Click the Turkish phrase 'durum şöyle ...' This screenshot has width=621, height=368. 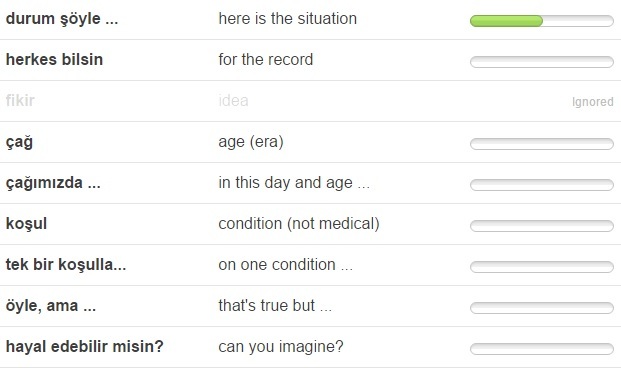coord(62,19)
